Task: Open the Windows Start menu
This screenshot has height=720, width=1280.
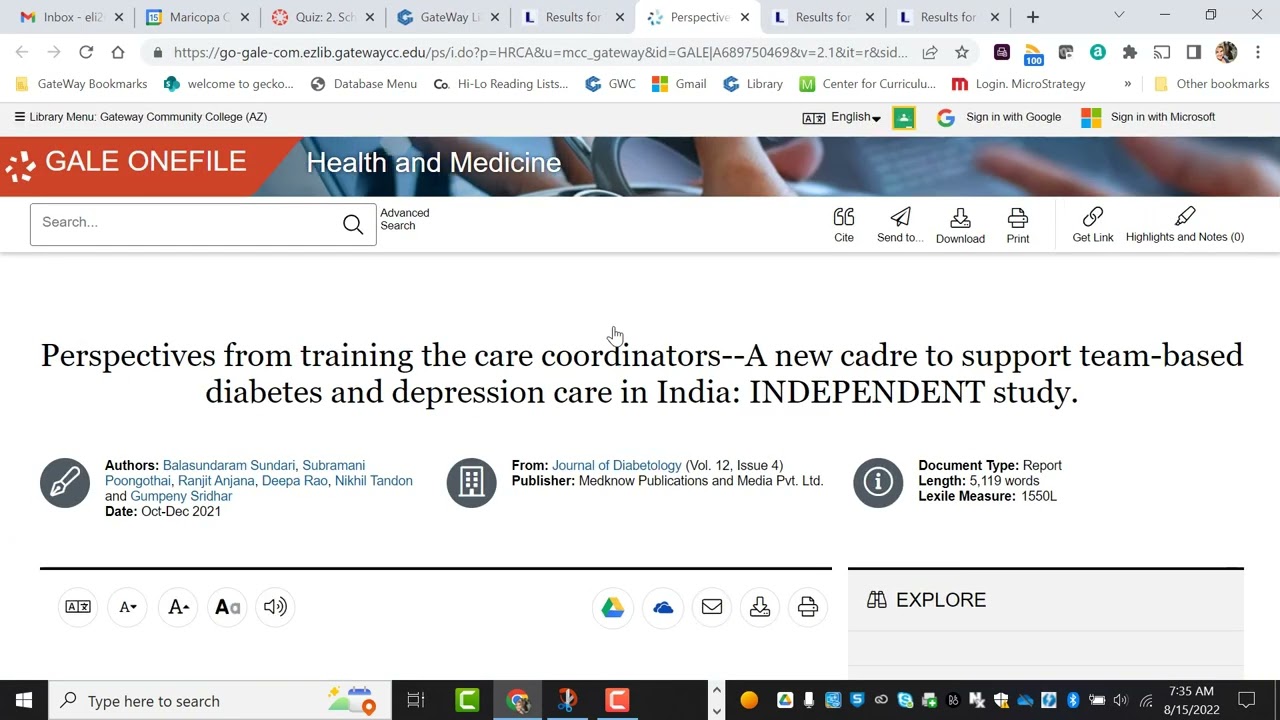Action: (24, 700)
